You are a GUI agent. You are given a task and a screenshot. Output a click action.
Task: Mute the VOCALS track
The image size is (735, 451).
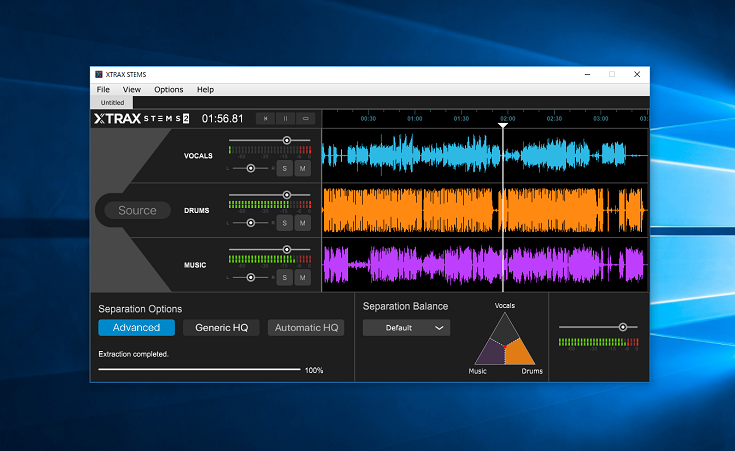click(303, 168)
